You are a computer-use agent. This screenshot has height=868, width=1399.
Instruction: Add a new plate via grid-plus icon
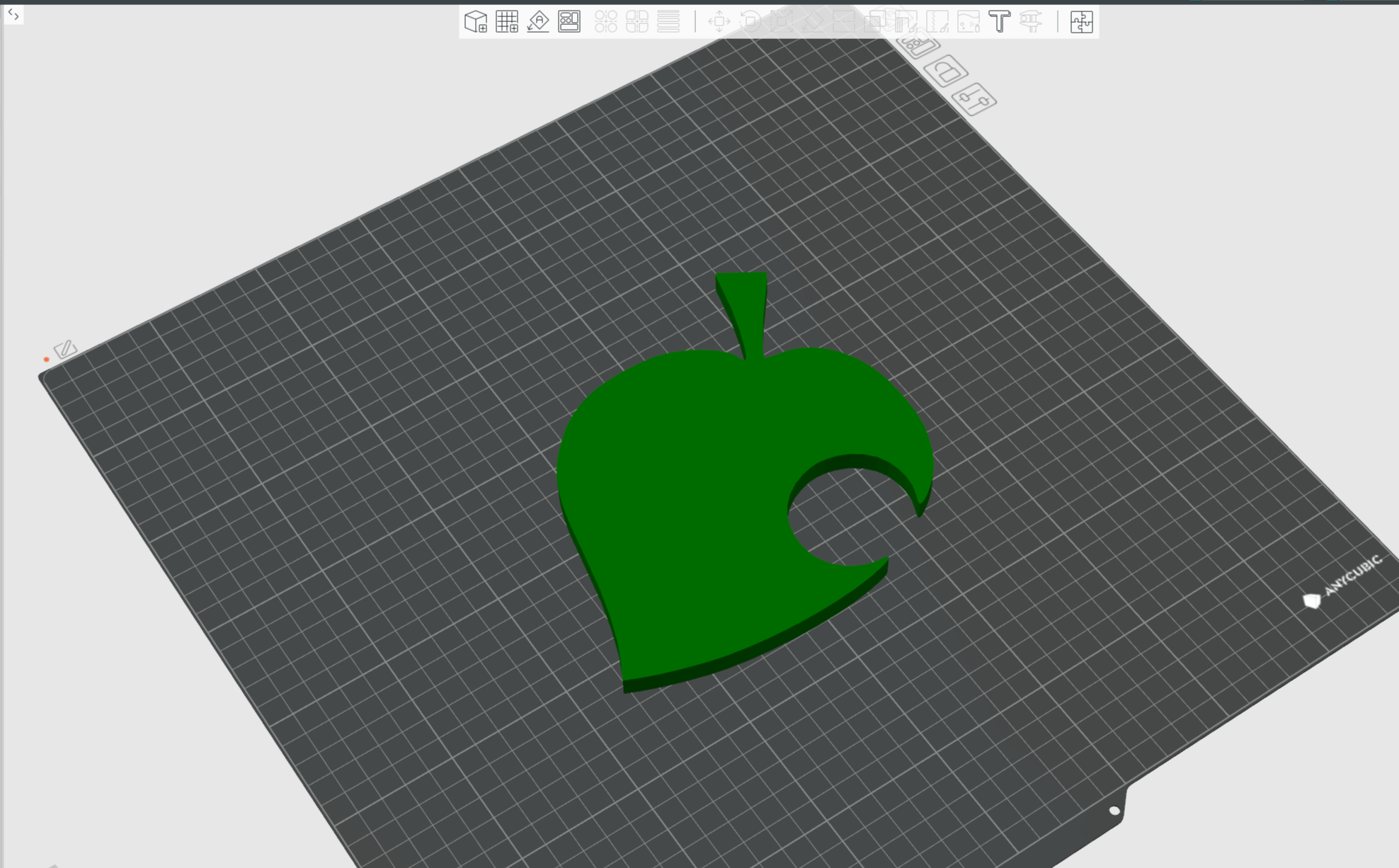point(507,21)
